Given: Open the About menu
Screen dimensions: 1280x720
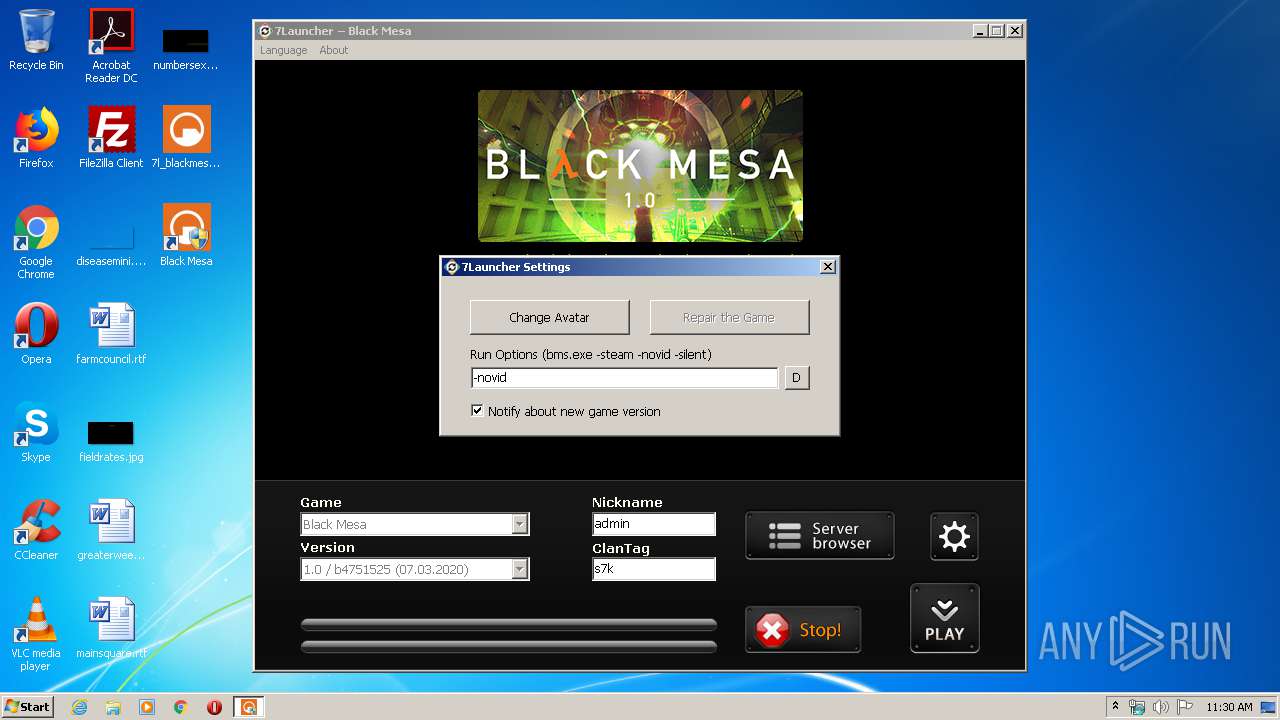Looking at the screenshot, I should tap(334, 50).
